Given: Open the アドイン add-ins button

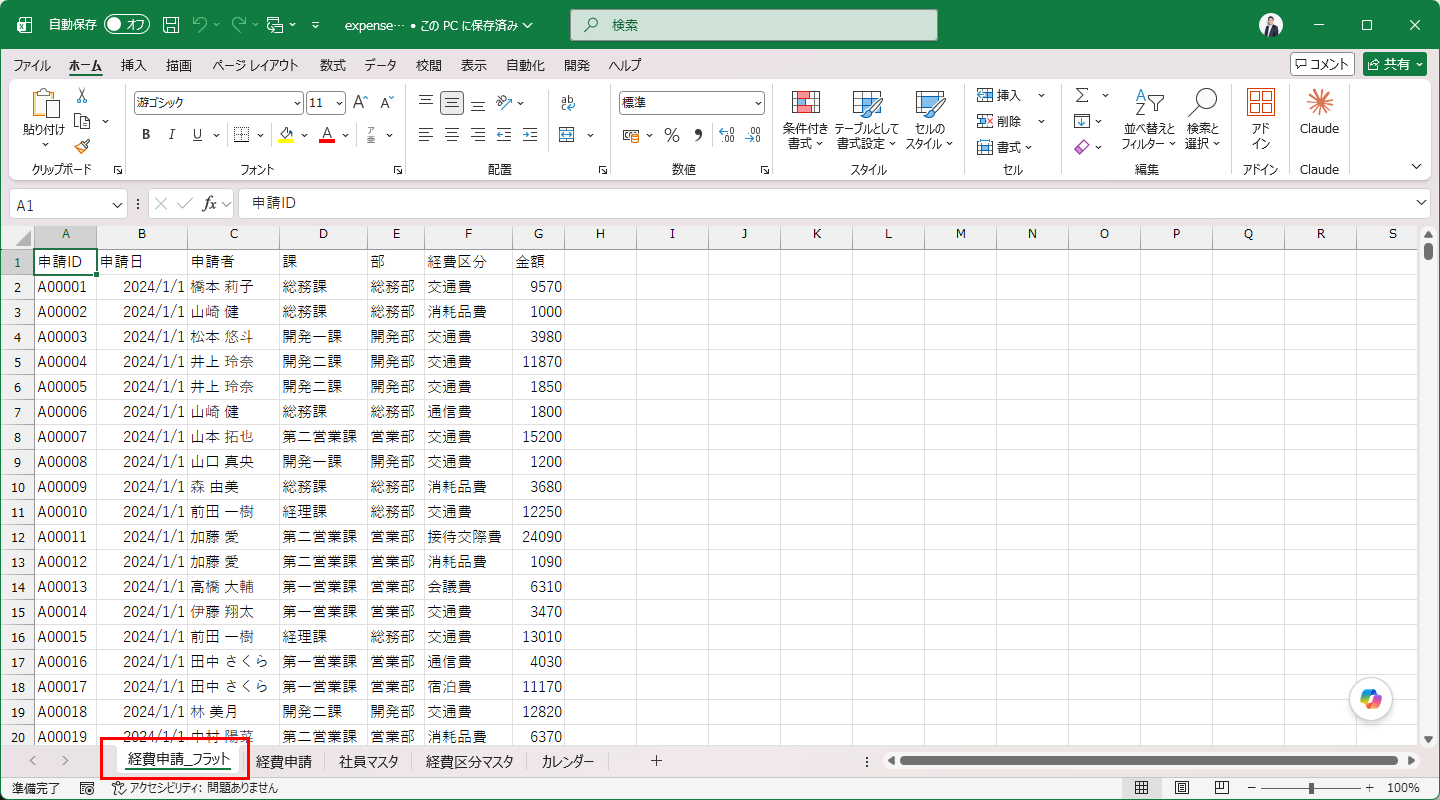Looking at the screenshot, I should tap(1261, 120).
